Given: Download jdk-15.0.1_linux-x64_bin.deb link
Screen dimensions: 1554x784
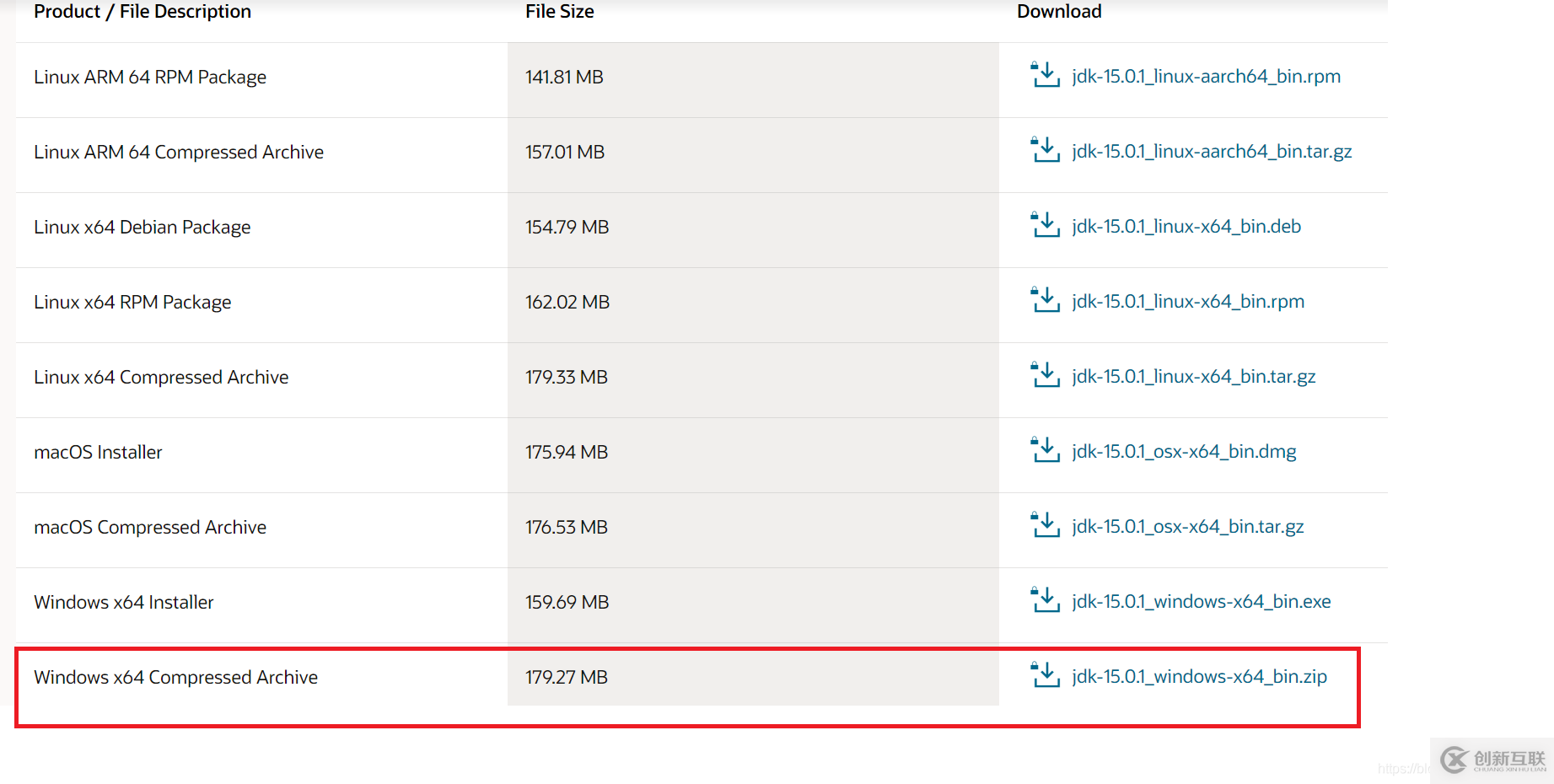Looking at the screenshot, I should 1186,227.
